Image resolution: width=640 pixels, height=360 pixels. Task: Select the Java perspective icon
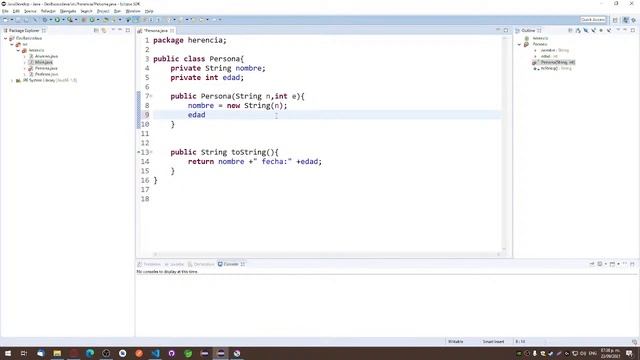tap(626, 20)
